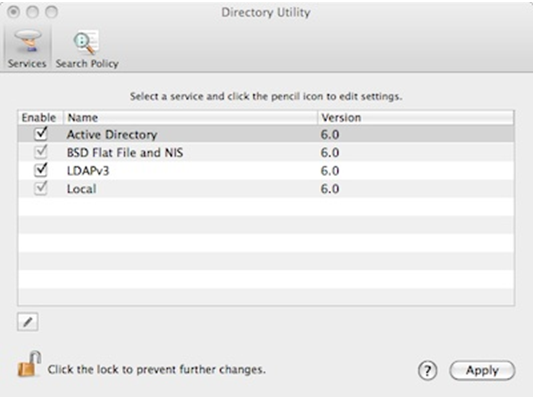This screenshot has width=536, height=399.
Task: Click the Services tab label text
Action: [x=27, y=64]
